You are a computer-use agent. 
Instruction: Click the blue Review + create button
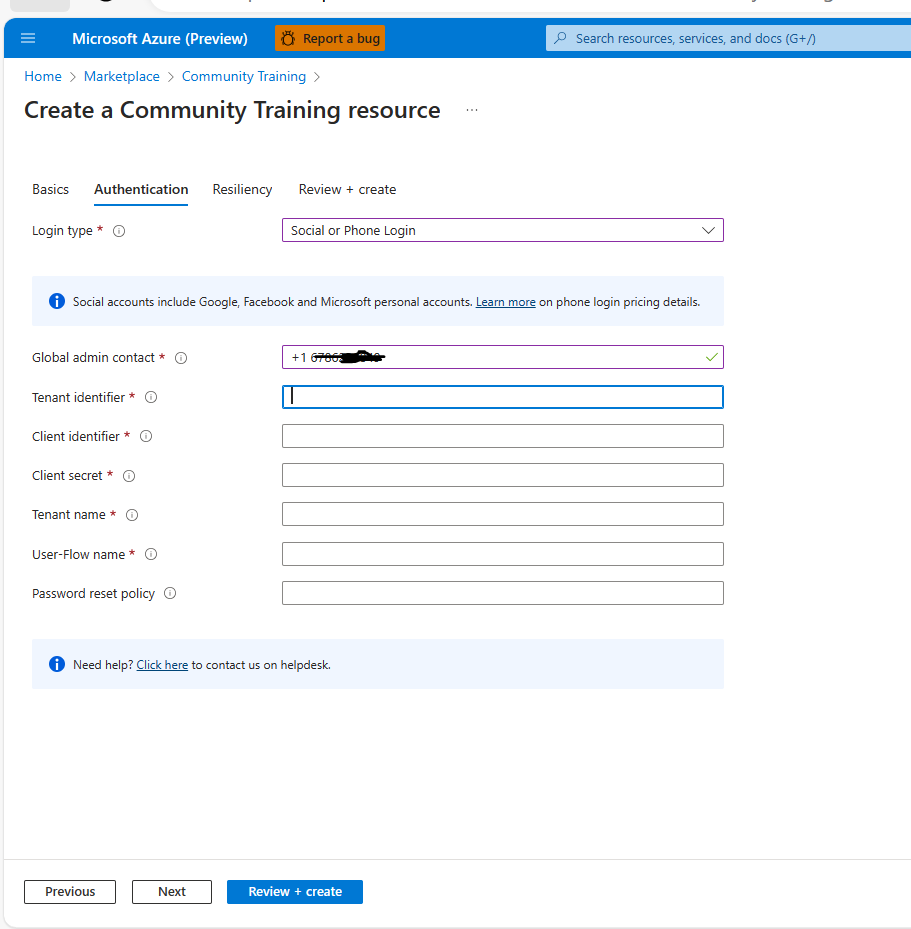(x=295, y=892)
